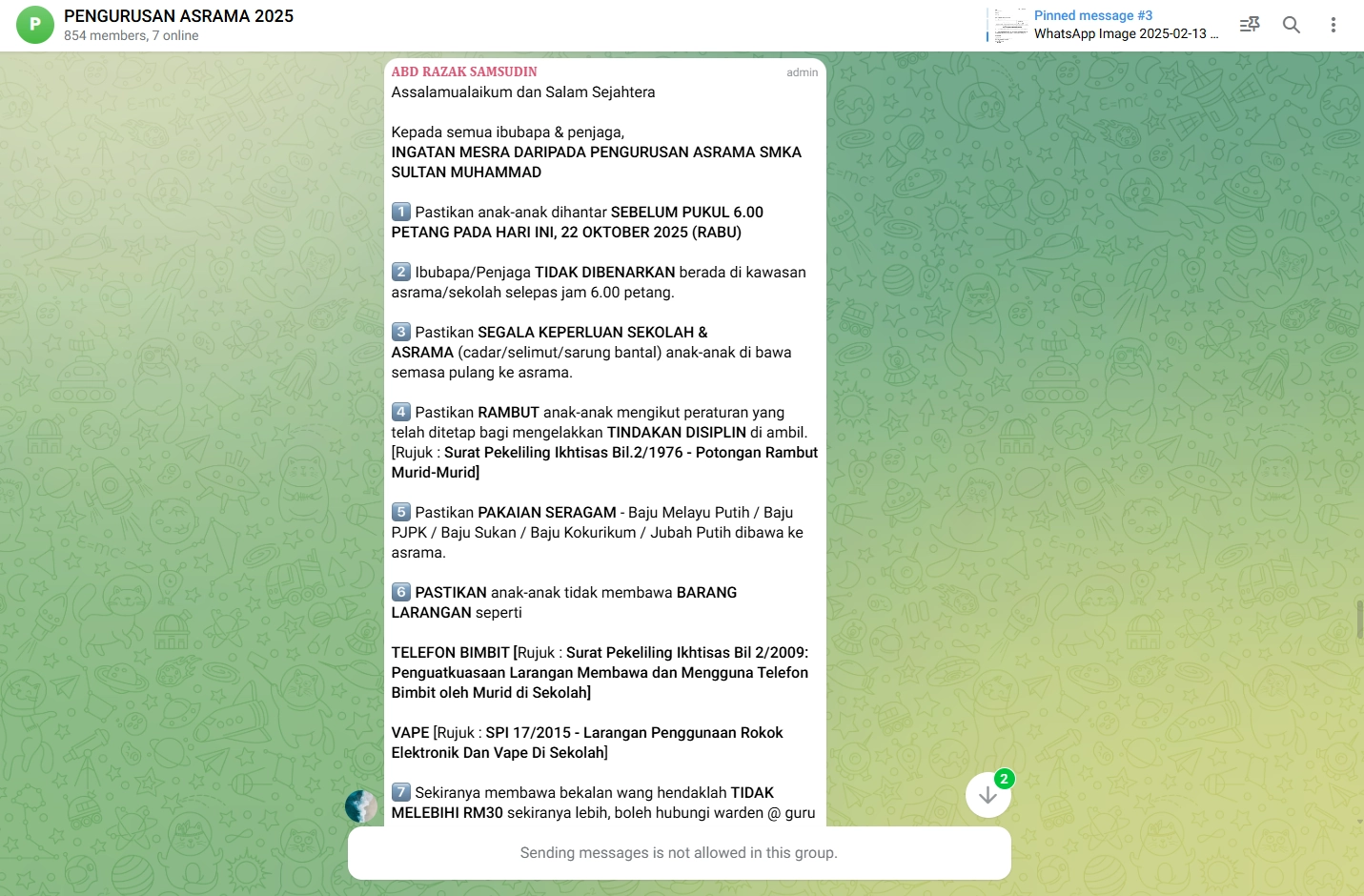The width and height of the screenshot is (1364, 896).
Task: Click the "WhatsApp Image 2025-02-13" pinned preview text
Action: [1125, 33]
